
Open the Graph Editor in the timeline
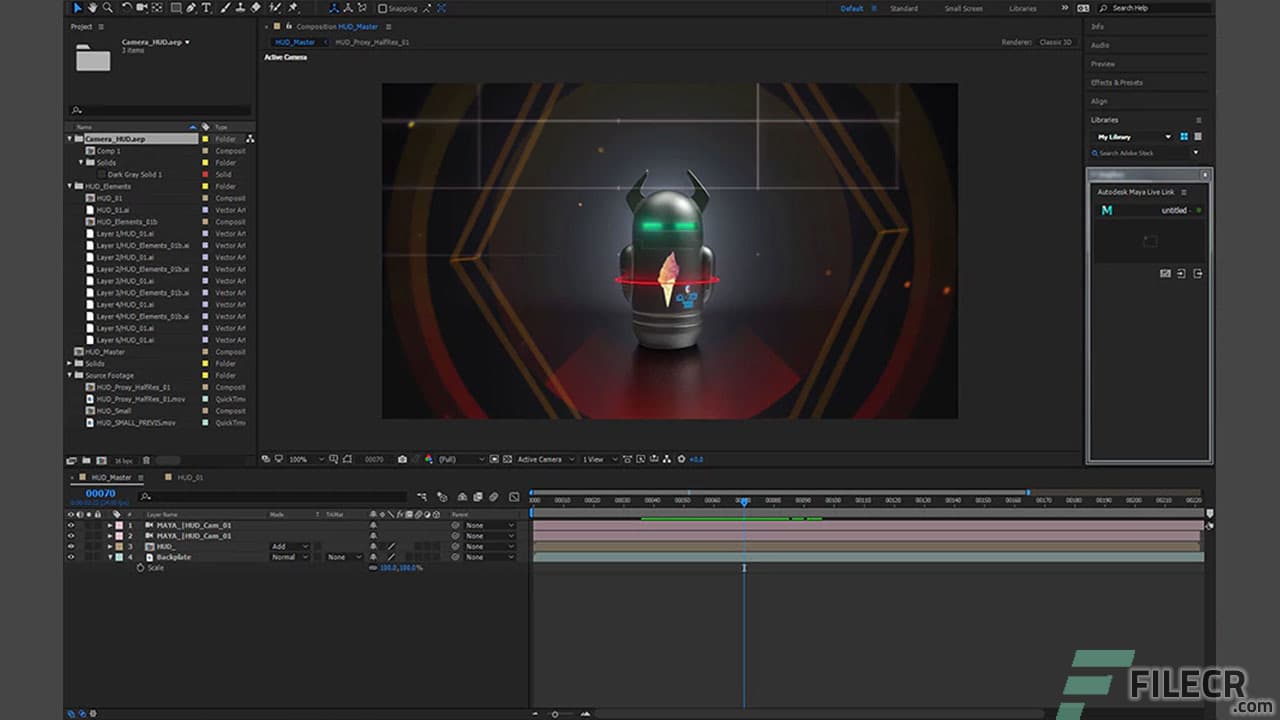tap(514, 497)
